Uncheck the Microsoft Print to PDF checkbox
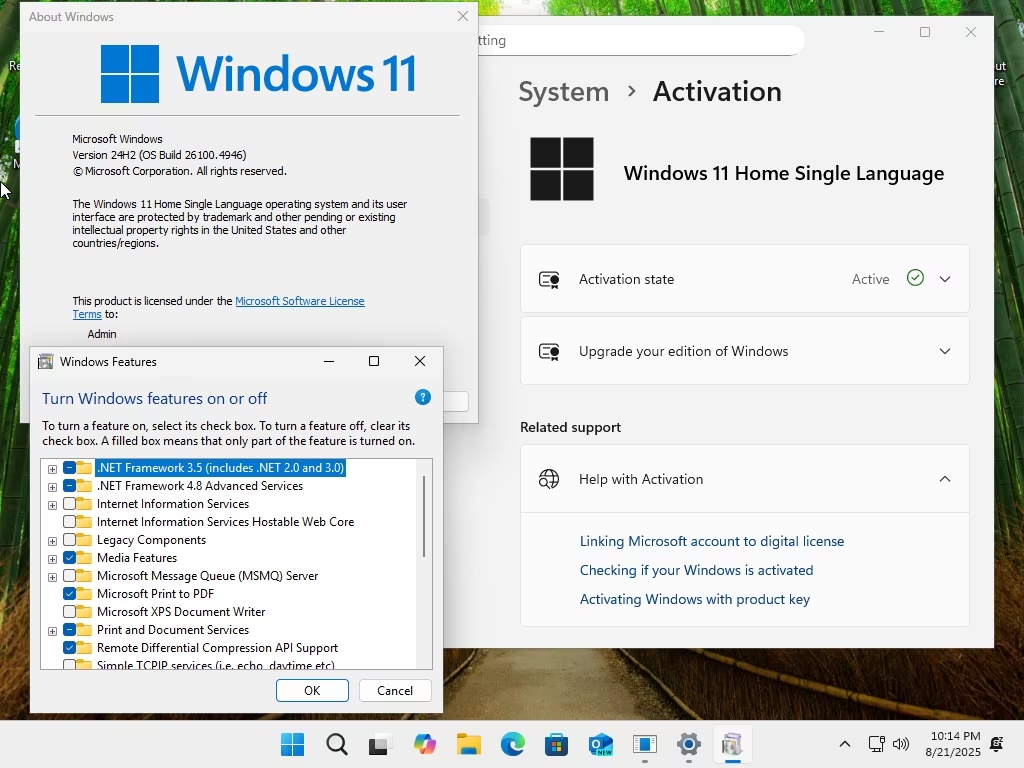This screenshot has width=1024, height=768. pos(69,594)
